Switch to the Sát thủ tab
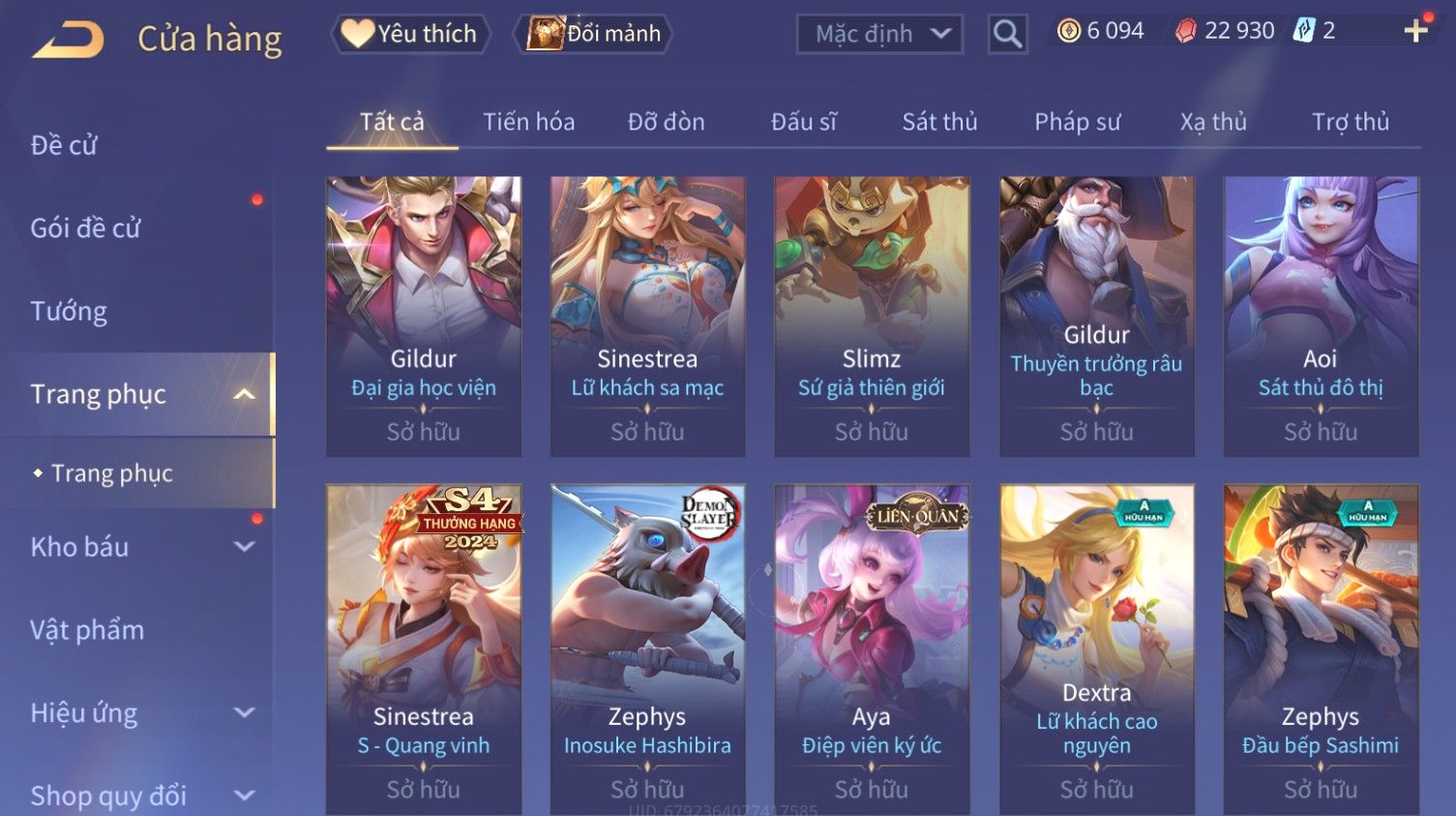The width and height of the screenshot is (1456, 816). (939, 122)
